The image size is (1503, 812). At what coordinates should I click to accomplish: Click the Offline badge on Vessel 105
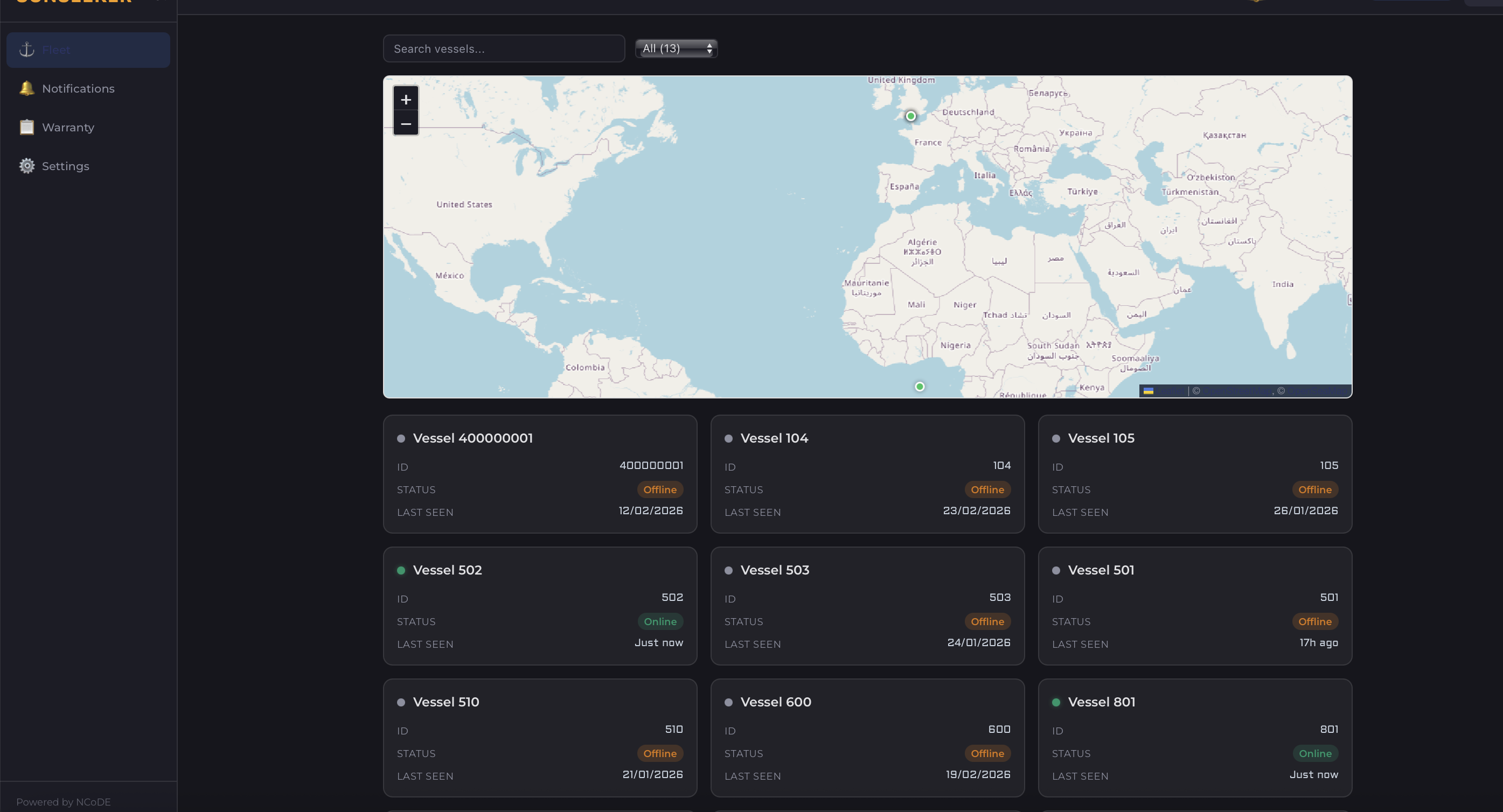[1315, 489]
